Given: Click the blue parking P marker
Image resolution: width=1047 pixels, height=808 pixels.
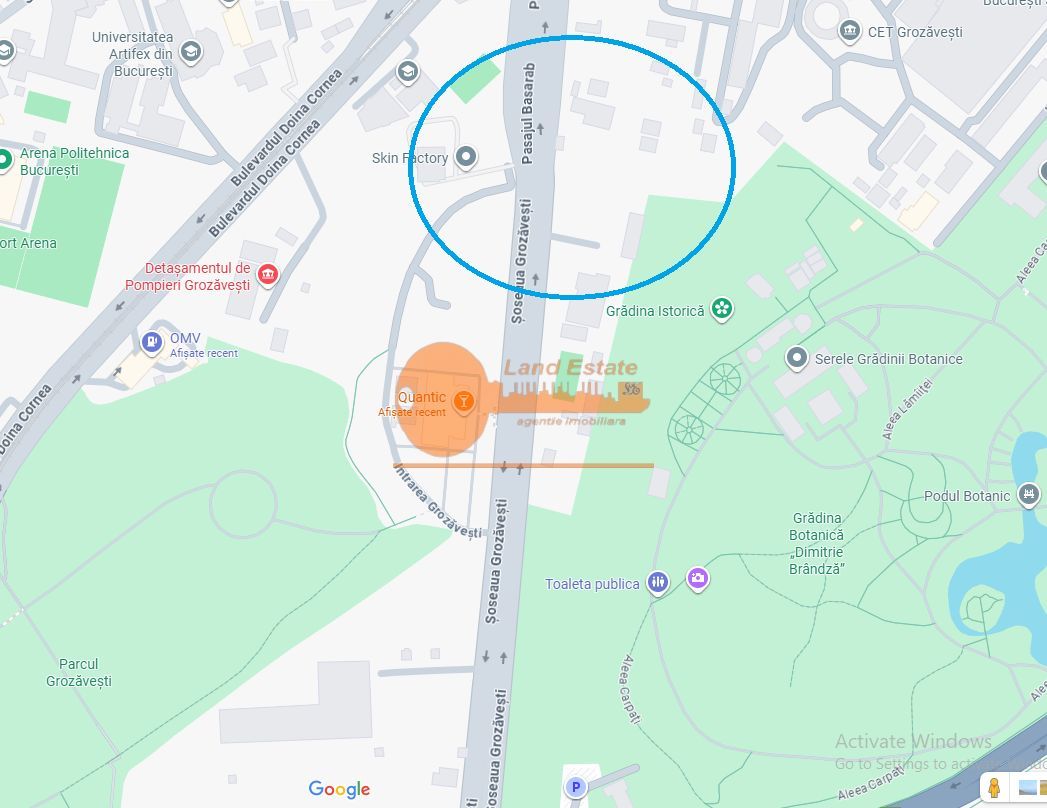Looking at the screenshot, I should point(576,787).
